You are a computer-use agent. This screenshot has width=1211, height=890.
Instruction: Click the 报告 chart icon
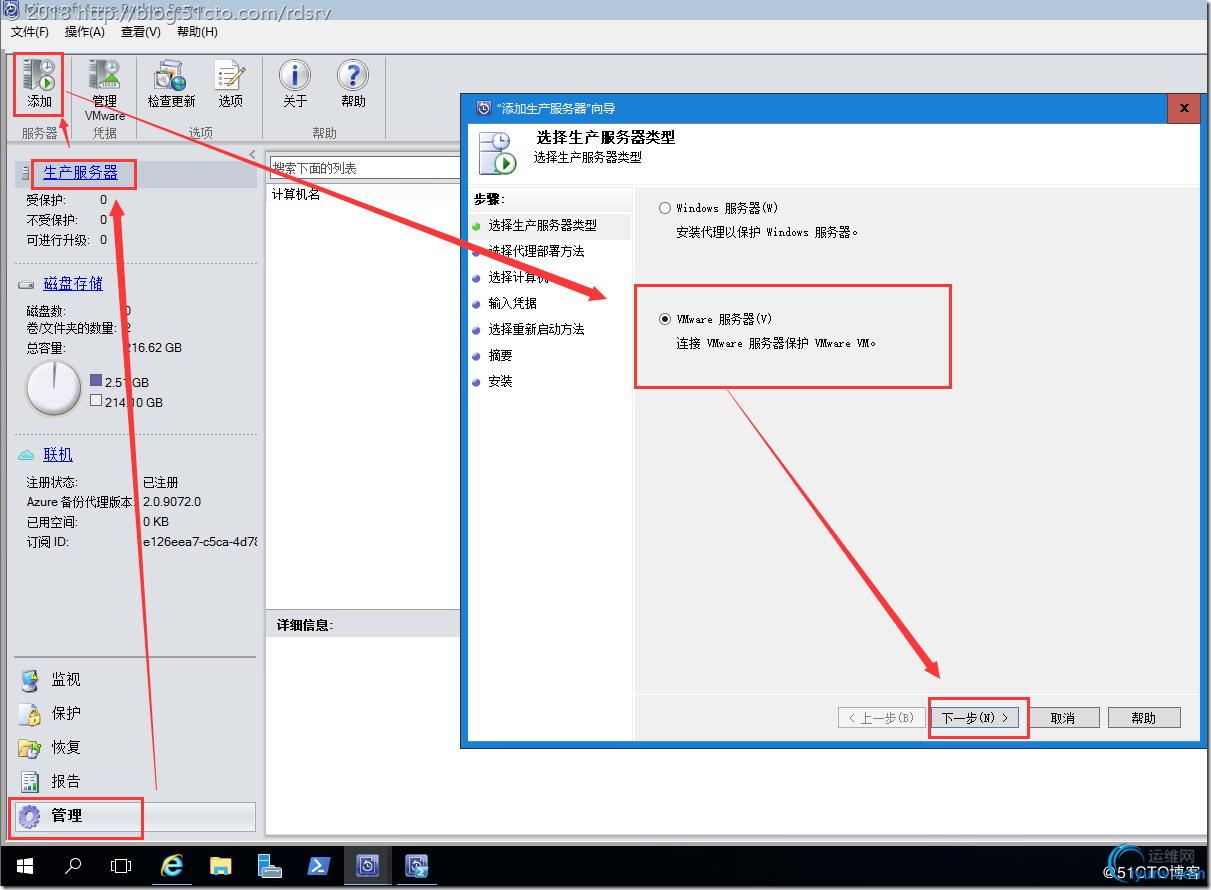(x=30, y=783)
